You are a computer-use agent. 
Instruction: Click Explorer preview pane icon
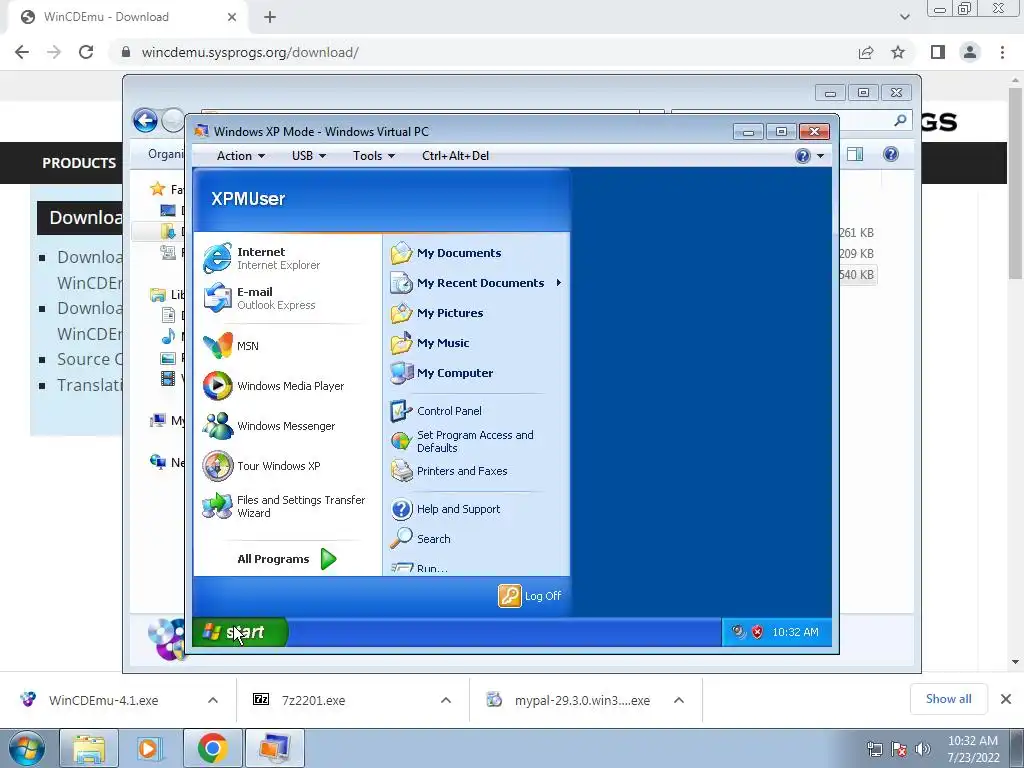pyautogui.click(x=855, y=154)
